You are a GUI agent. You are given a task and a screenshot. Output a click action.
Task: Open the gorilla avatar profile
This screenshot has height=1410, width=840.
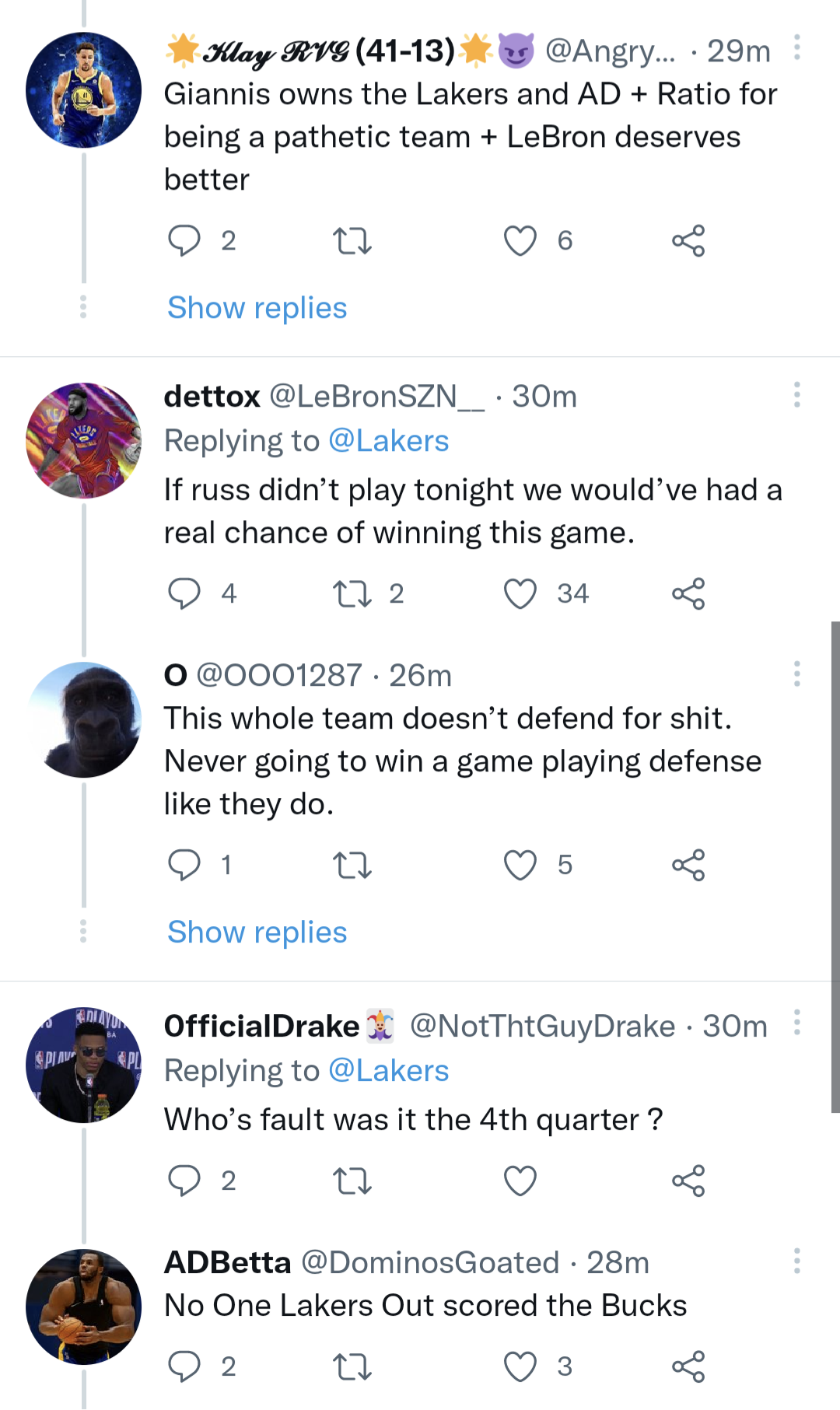click(83, 719)
